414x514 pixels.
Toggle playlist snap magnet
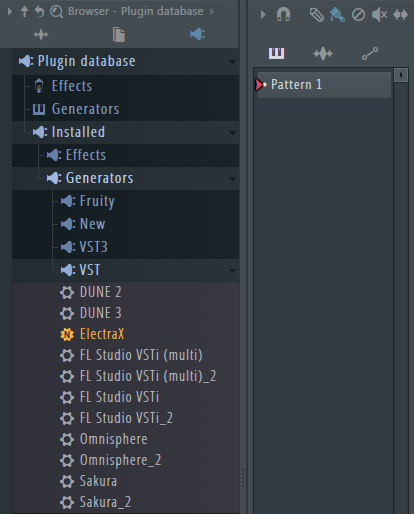(x=284, y=14)
